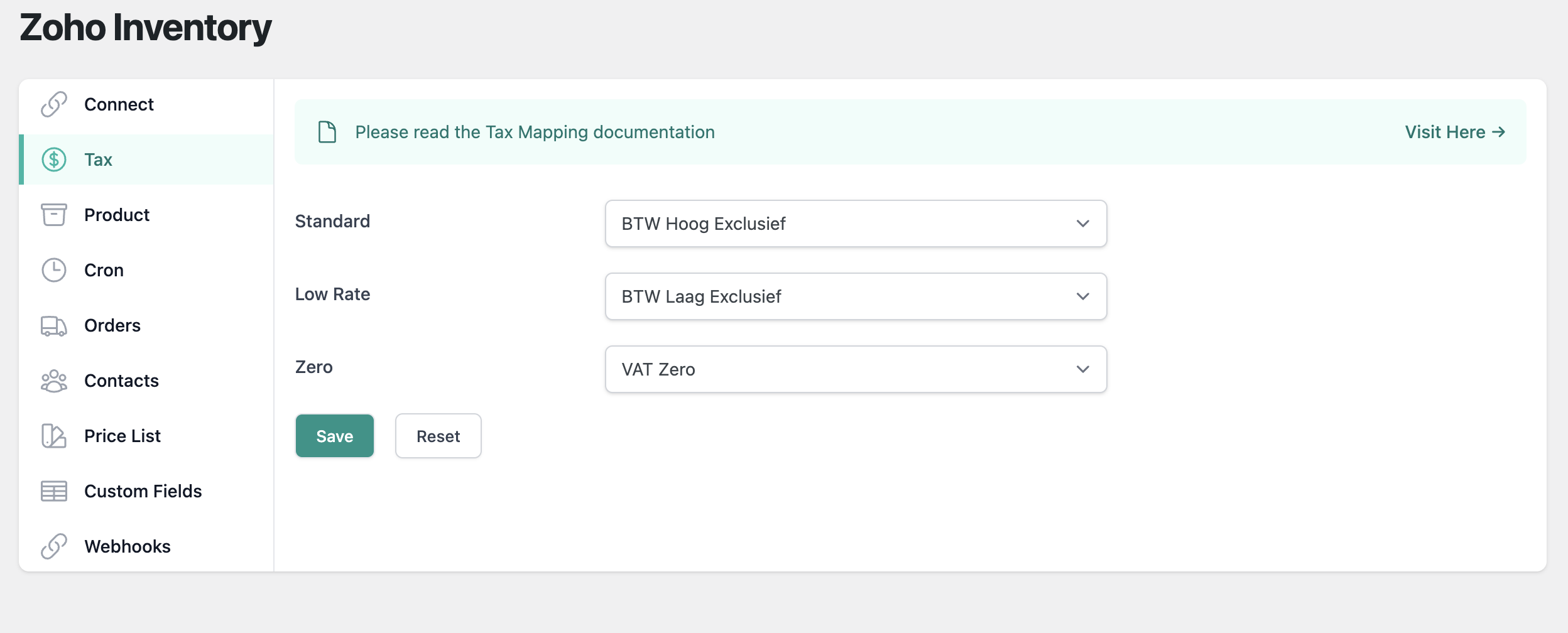Open the Price List tab
Image resolution: width=1568 pixels, height=633 pixels.
(146, 436)
